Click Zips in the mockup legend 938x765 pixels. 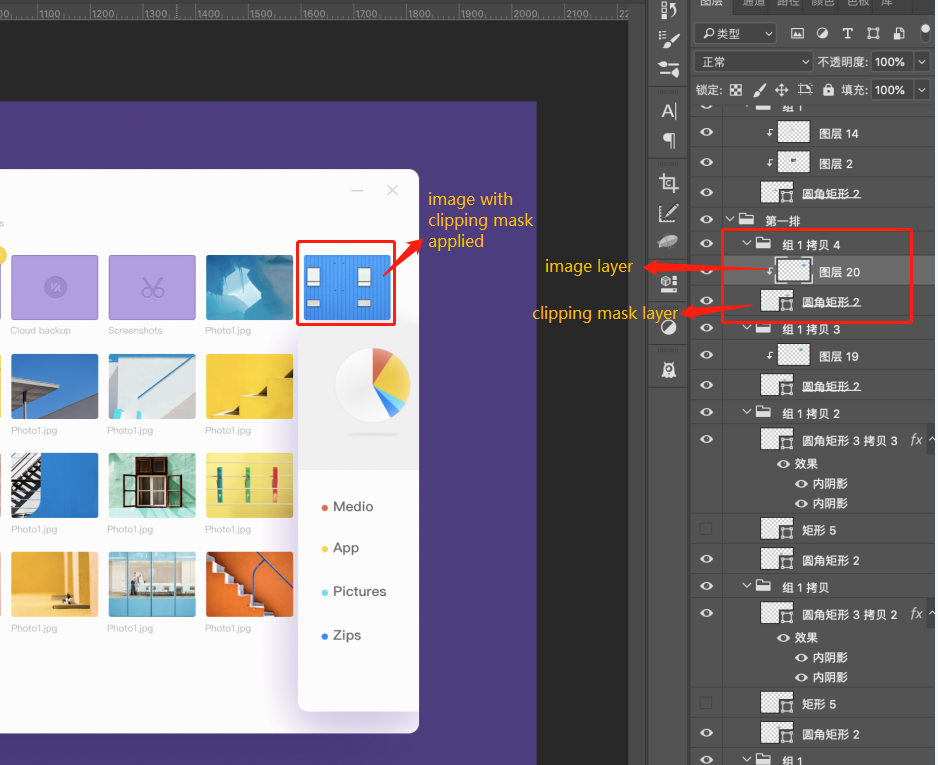347,635
